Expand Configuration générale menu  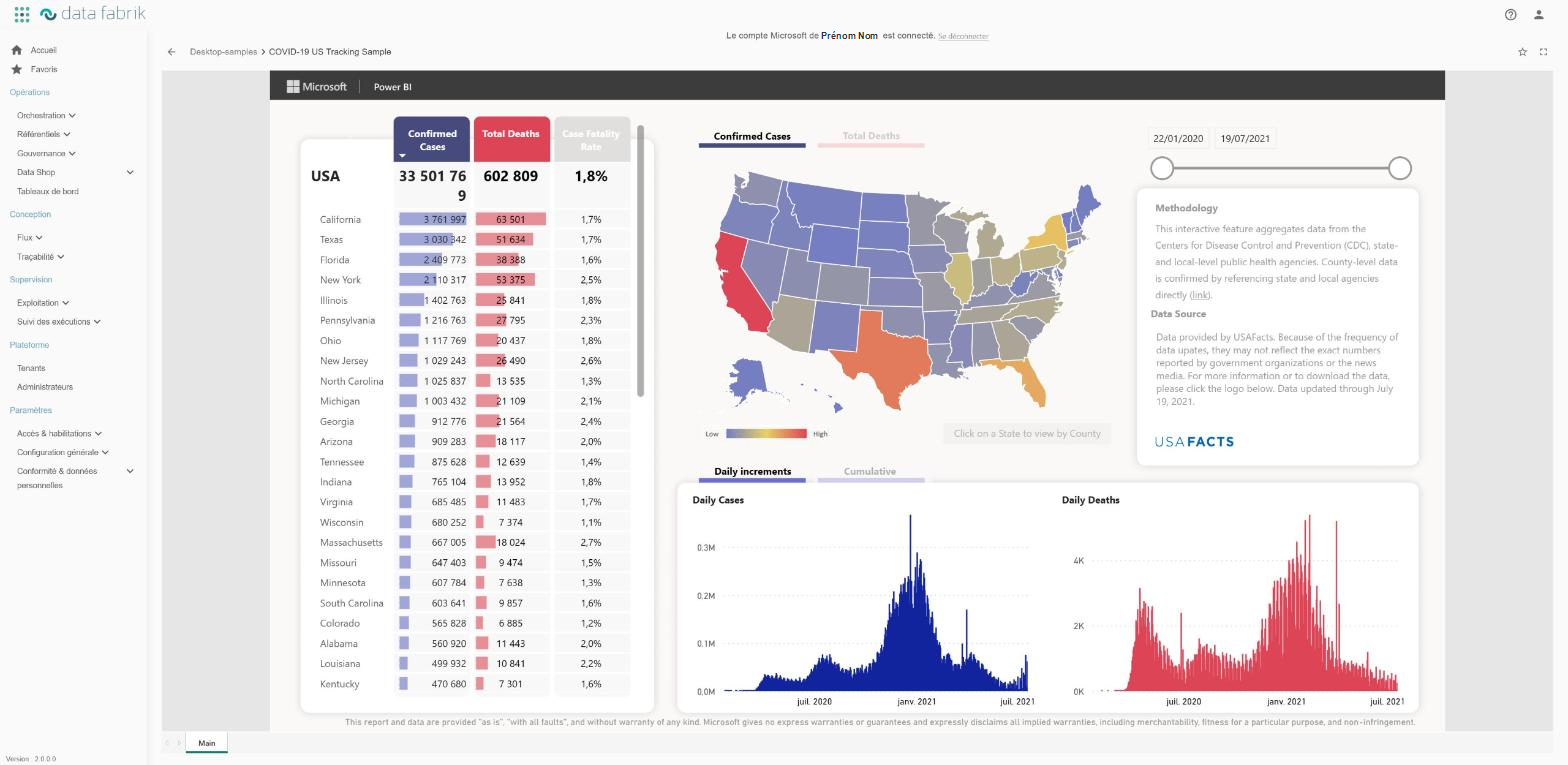click(x=63, y=452)
